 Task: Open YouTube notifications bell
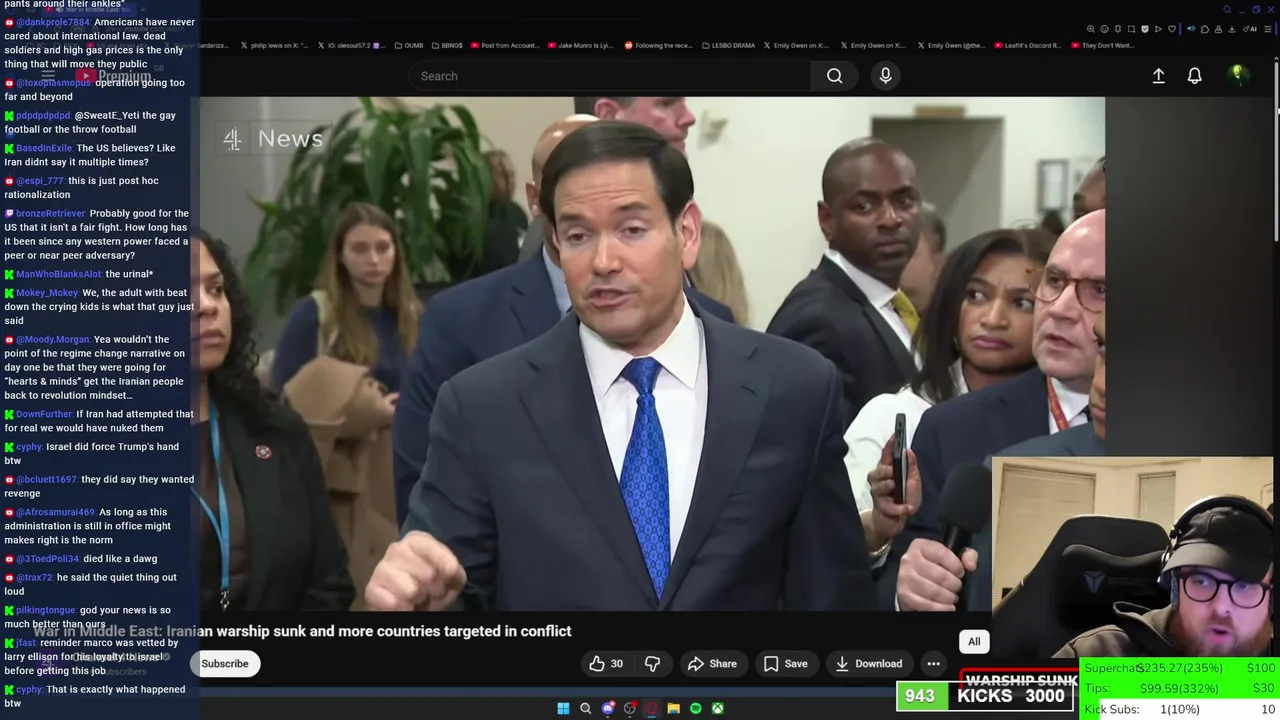[x=1194, y=76]
